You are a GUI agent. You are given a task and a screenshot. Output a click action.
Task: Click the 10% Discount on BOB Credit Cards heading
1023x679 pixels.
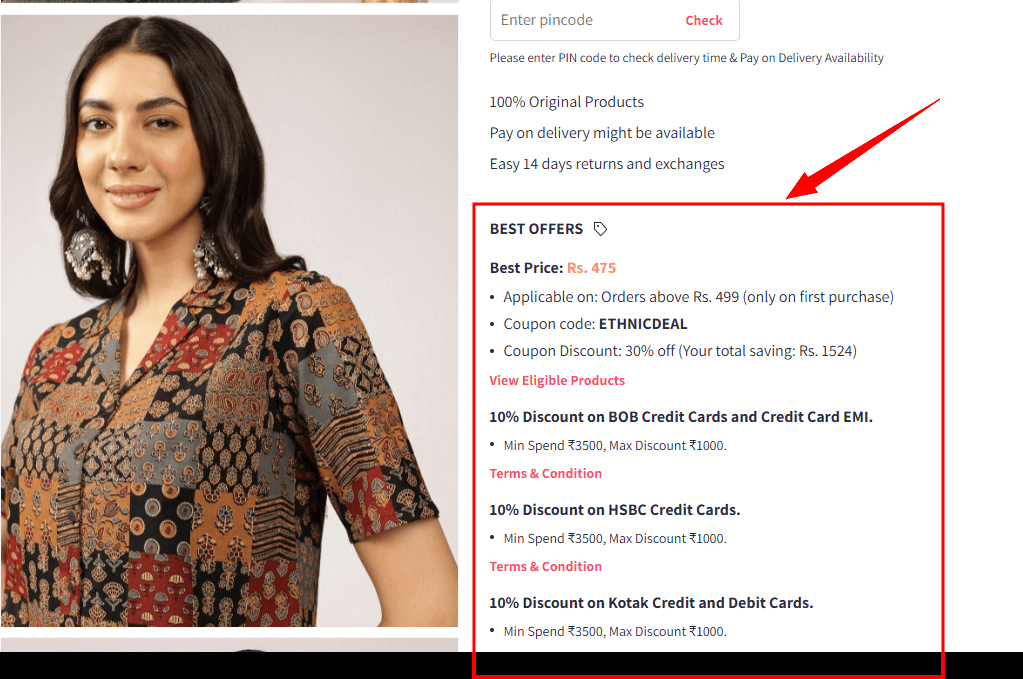coord(680,417)
